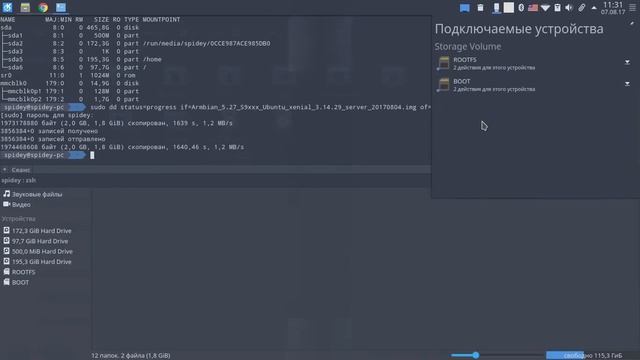Open the clipboard tray icon
640x360 pixels.
pyautogui.click(x=480, y=7)
